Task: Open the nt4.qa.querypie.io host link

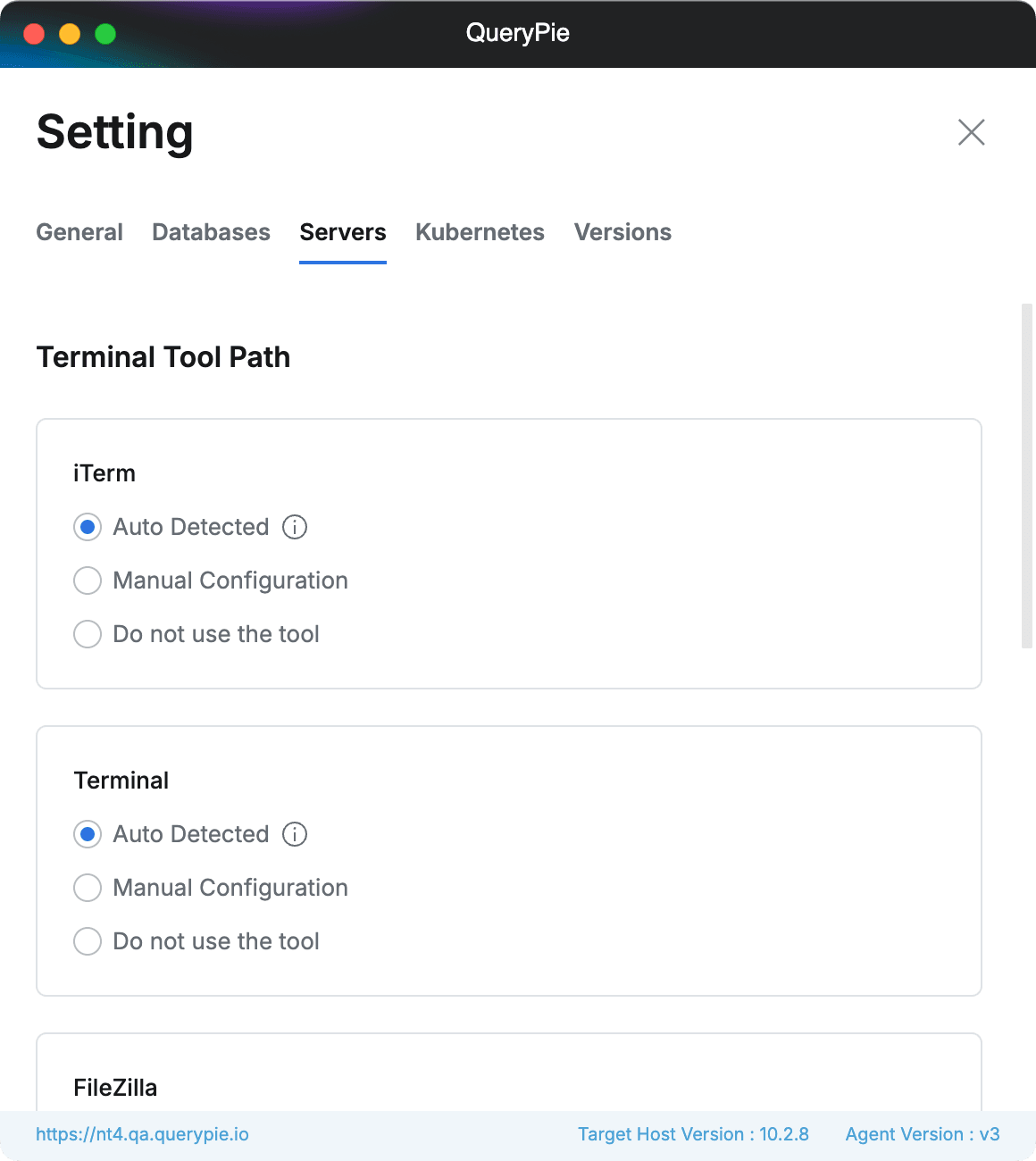Action: pyautogui.click(x=142, y=1134)
